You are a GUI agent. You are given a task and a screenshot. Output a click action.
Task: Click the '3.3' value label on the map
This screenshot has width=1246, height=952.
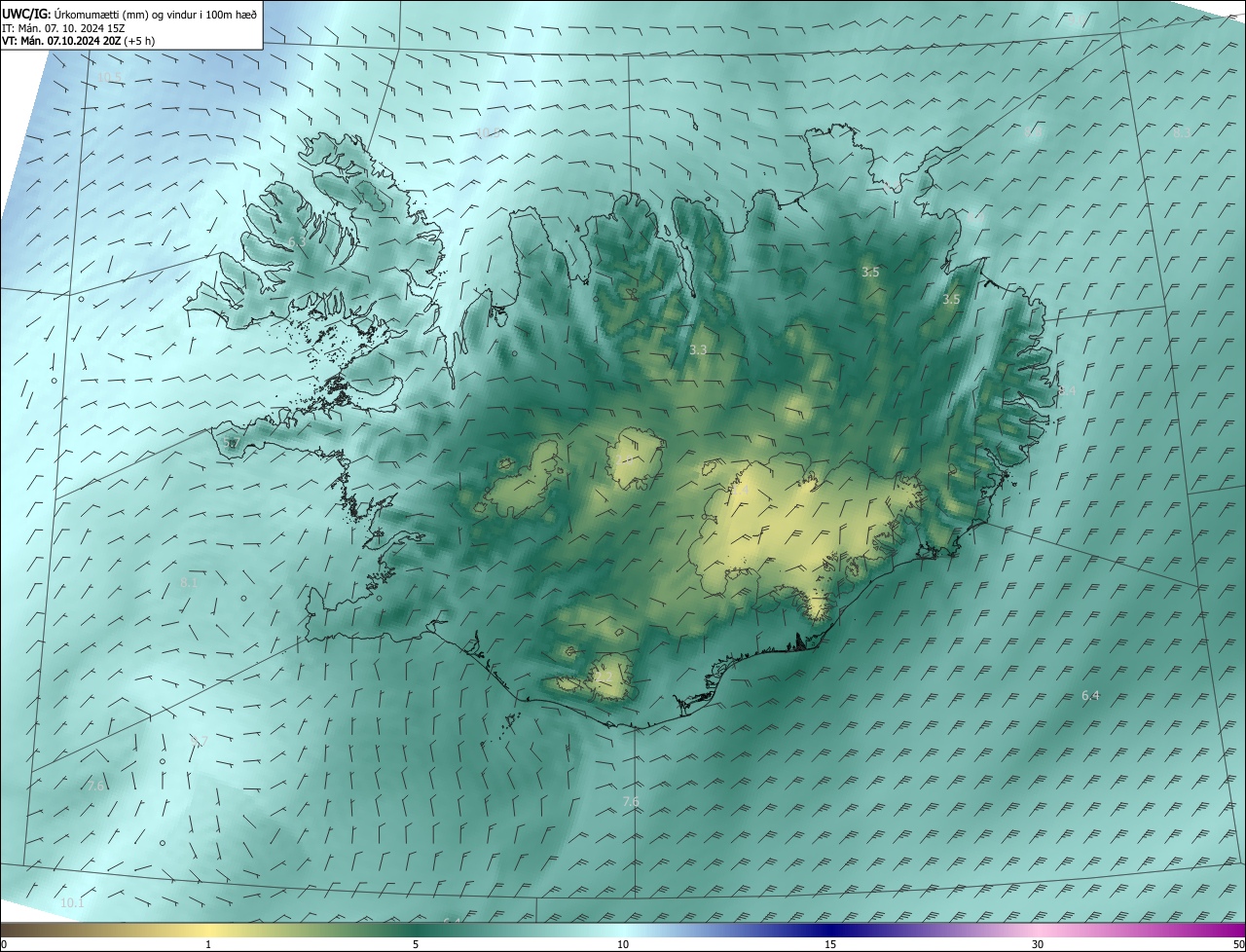pyautogui.click(x=698, y=349)
